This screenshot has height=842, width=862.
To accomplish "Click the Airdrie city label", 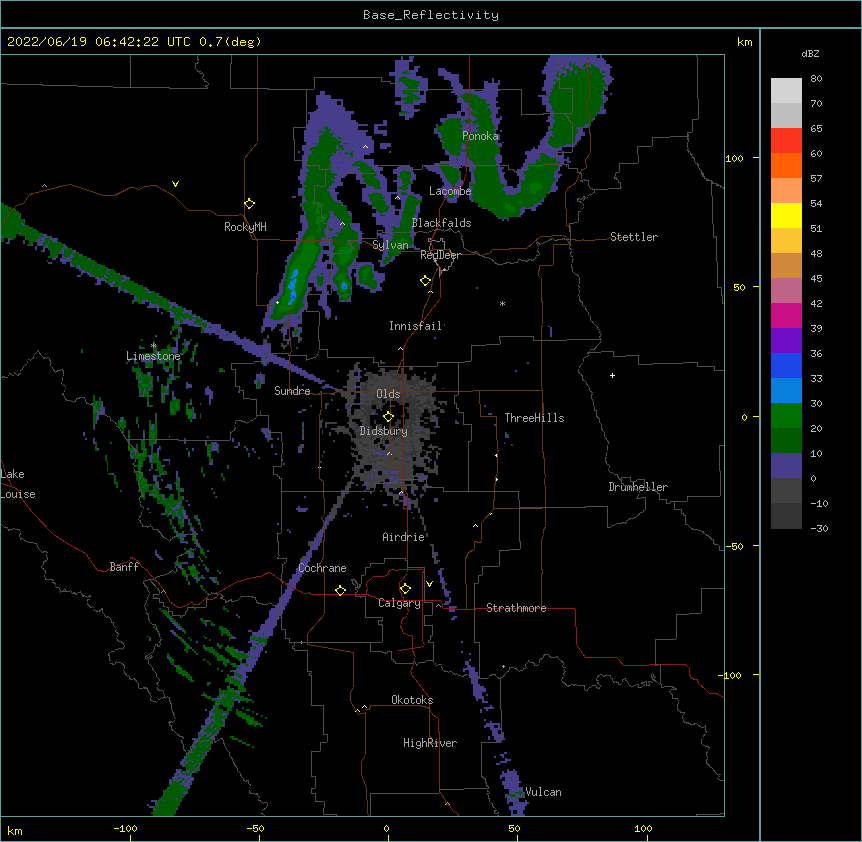I will click(404, 537).
